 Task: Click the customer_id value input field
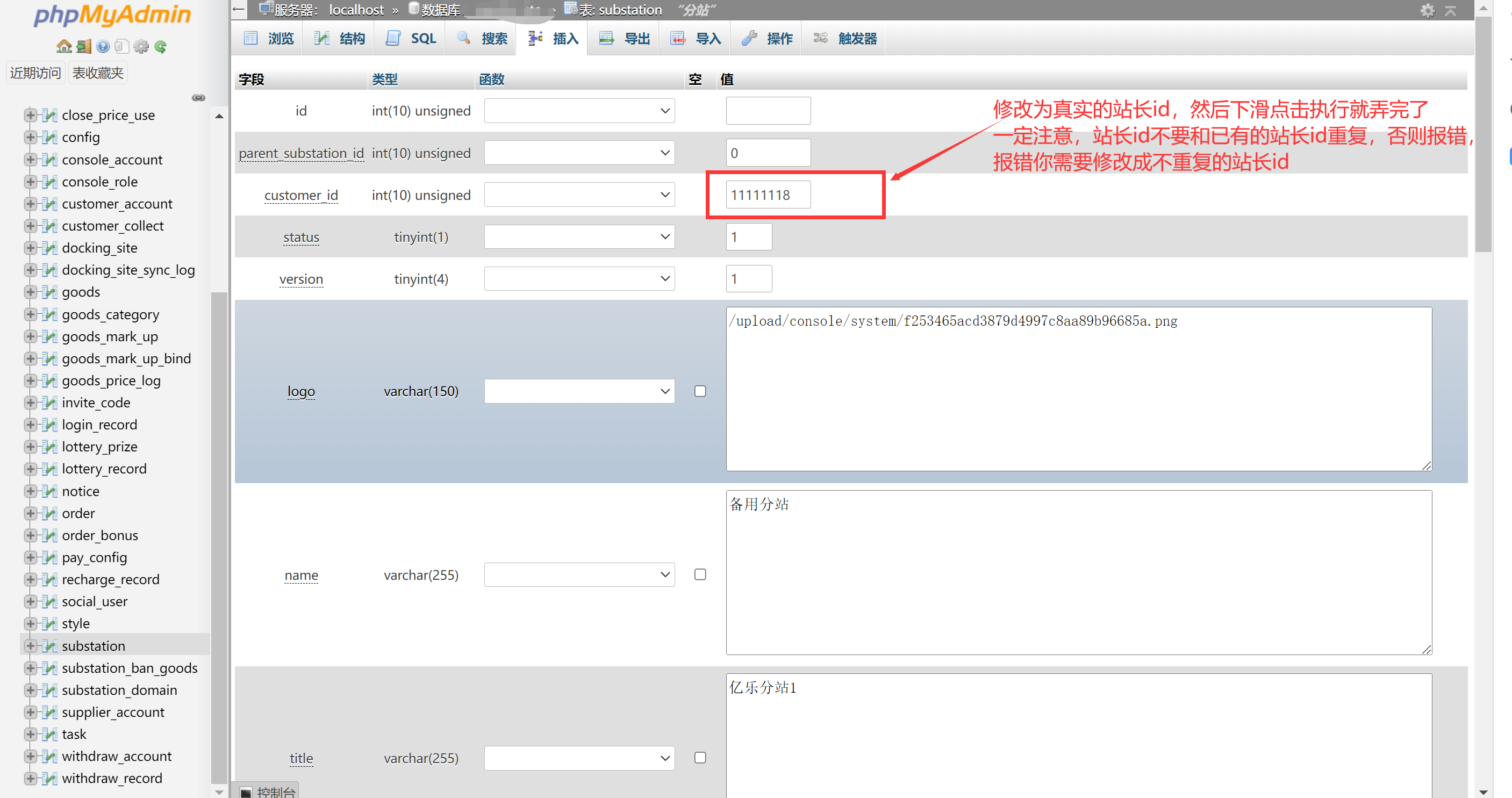pyautogui.click(x=768, y=195)
